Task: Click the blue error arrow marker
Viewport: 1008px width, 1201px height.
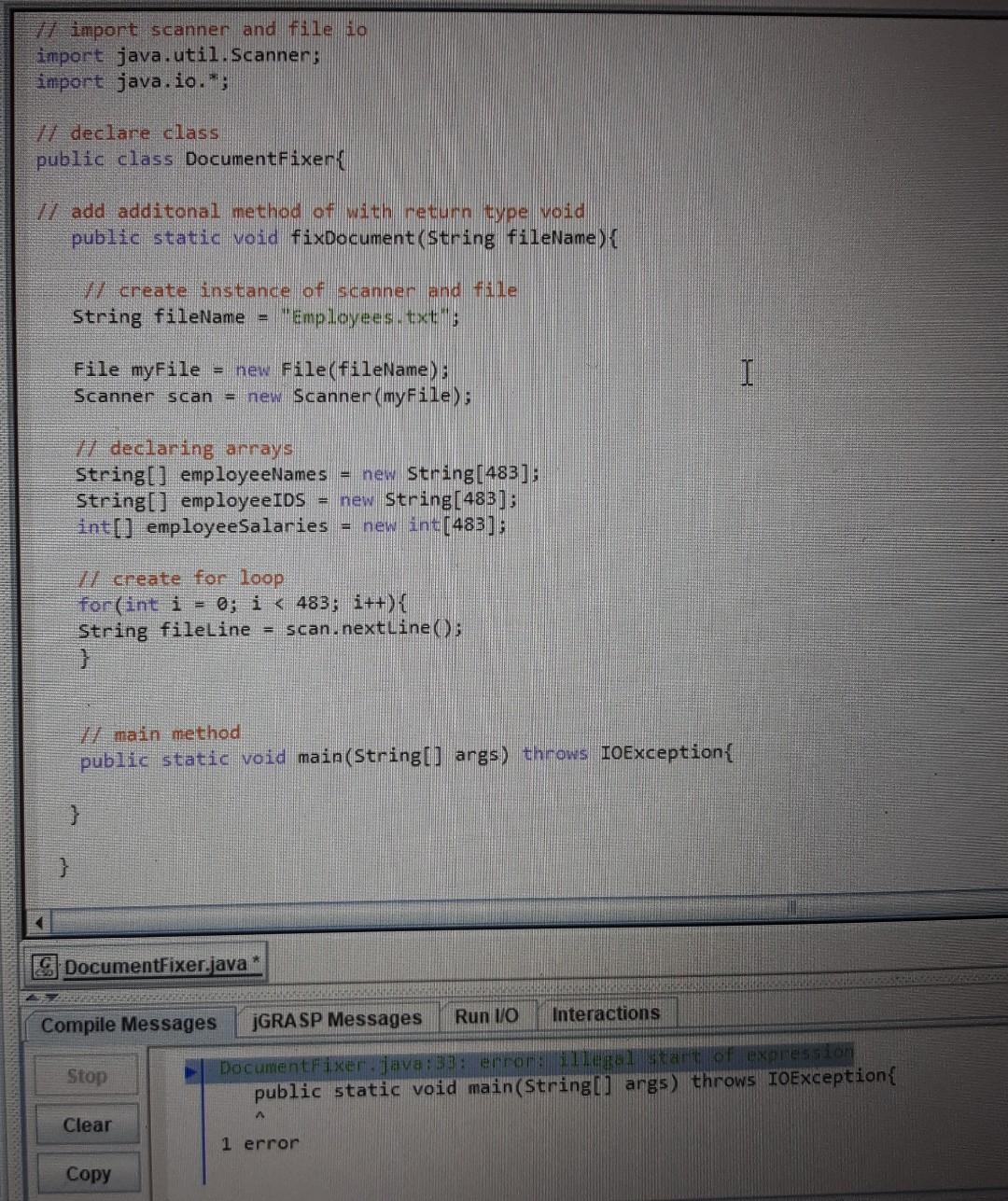Action: 193,1071
